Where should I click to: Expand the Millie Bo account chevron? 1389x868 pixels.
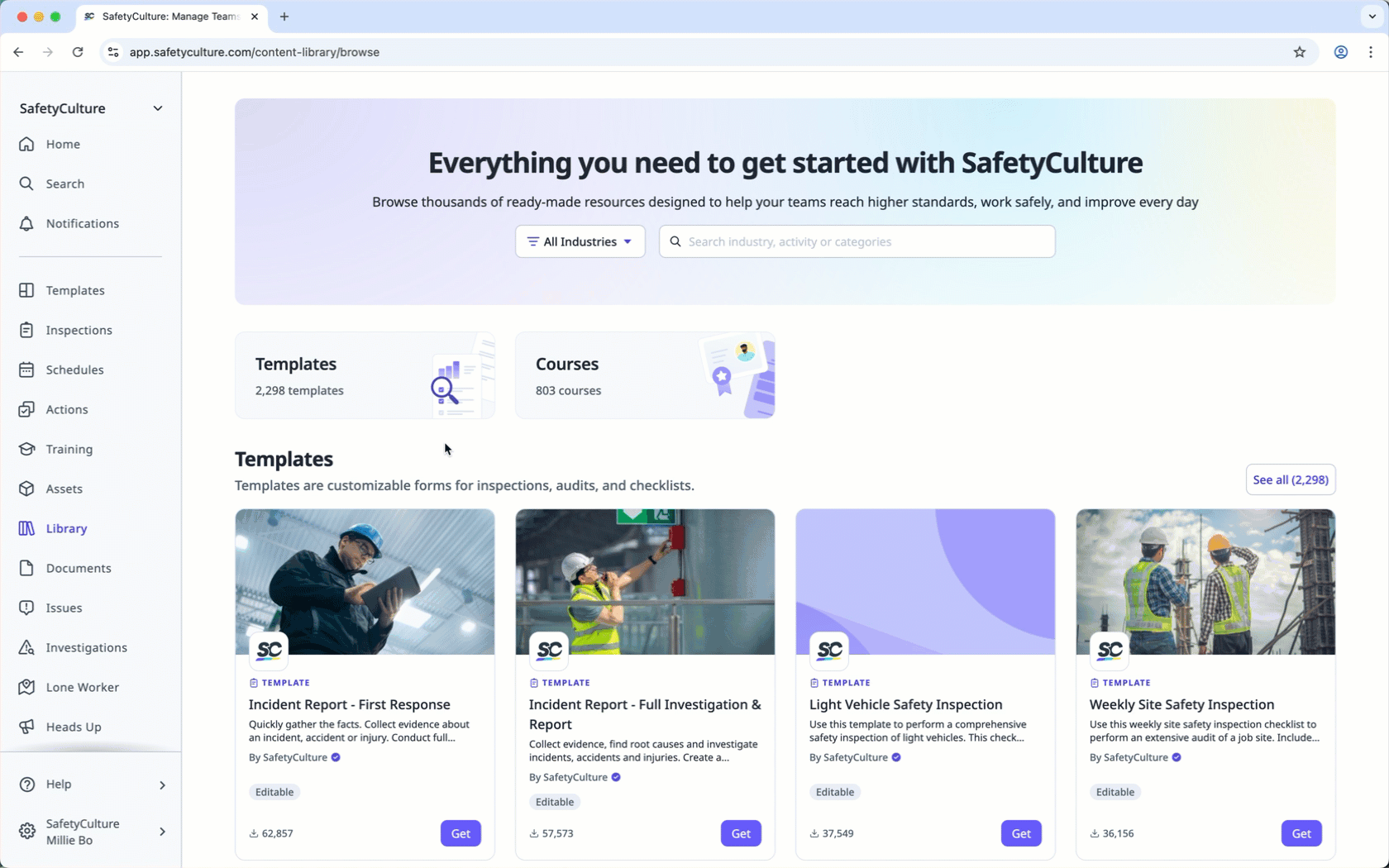coord(162,832)
